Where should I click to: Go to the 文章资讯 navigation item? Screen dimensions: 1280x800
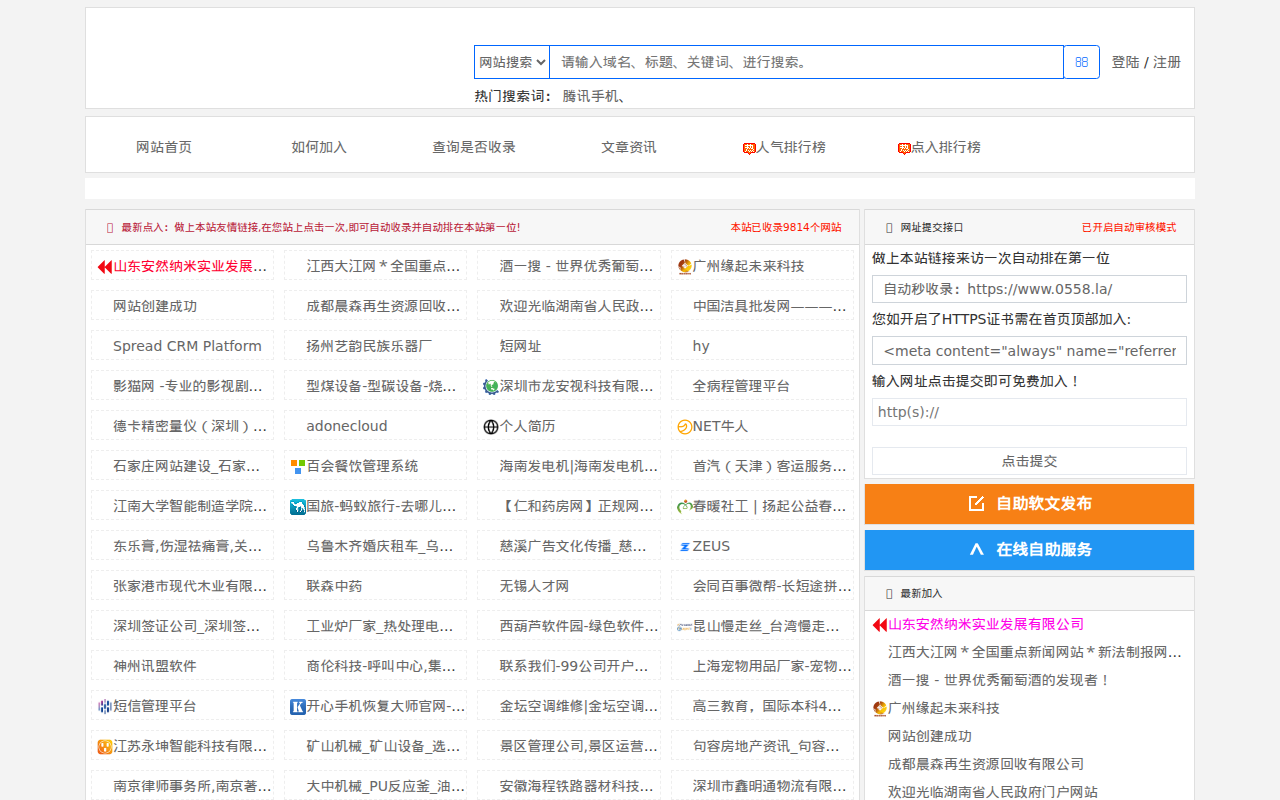click(x=628, y=147)
